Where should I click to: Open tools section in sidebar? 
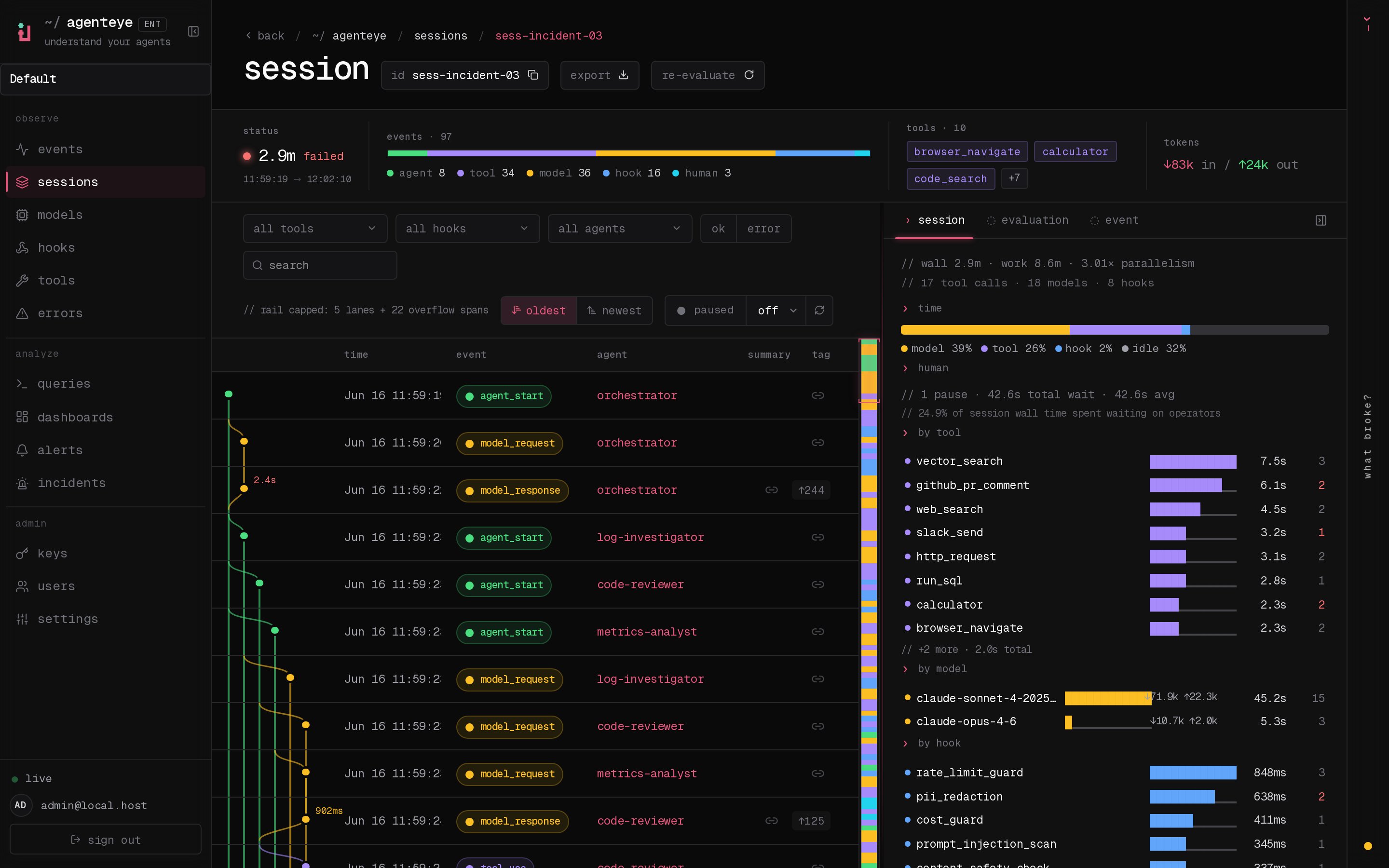click(x=106, y=280)
